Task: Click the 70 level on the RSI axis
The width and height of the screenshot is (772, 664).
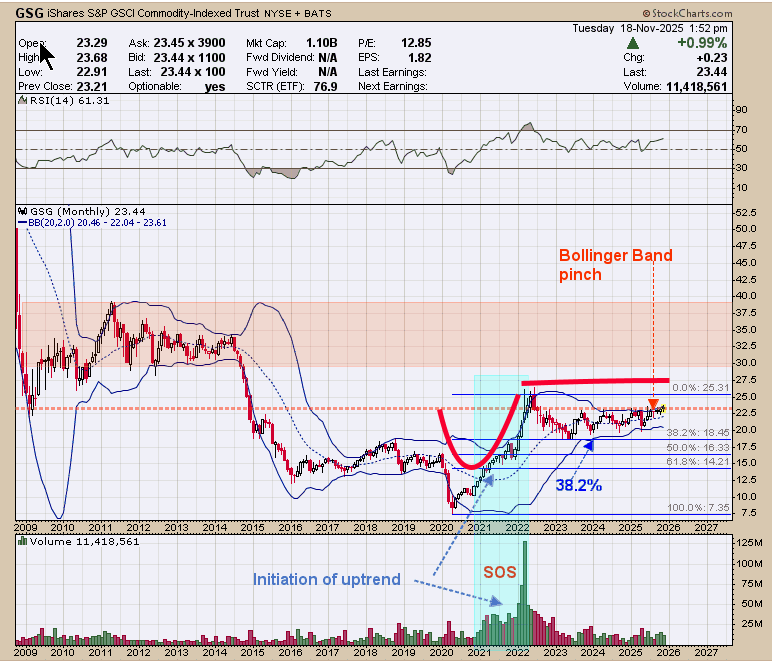Action: click(741, 130)
